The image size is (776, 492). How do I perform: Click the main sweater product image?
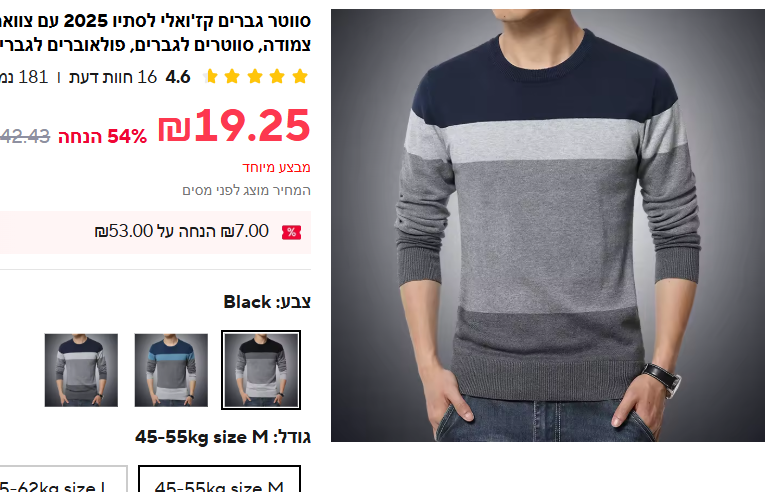pyautogui.click(x=548, y=225)
